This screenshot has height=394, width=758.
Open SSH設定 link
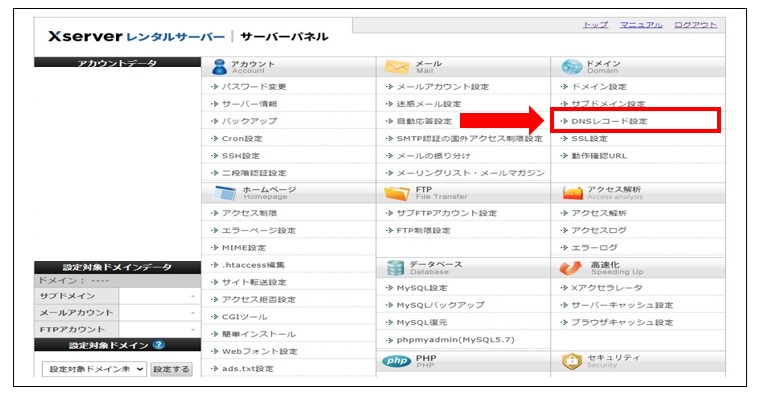coord(240,156)
